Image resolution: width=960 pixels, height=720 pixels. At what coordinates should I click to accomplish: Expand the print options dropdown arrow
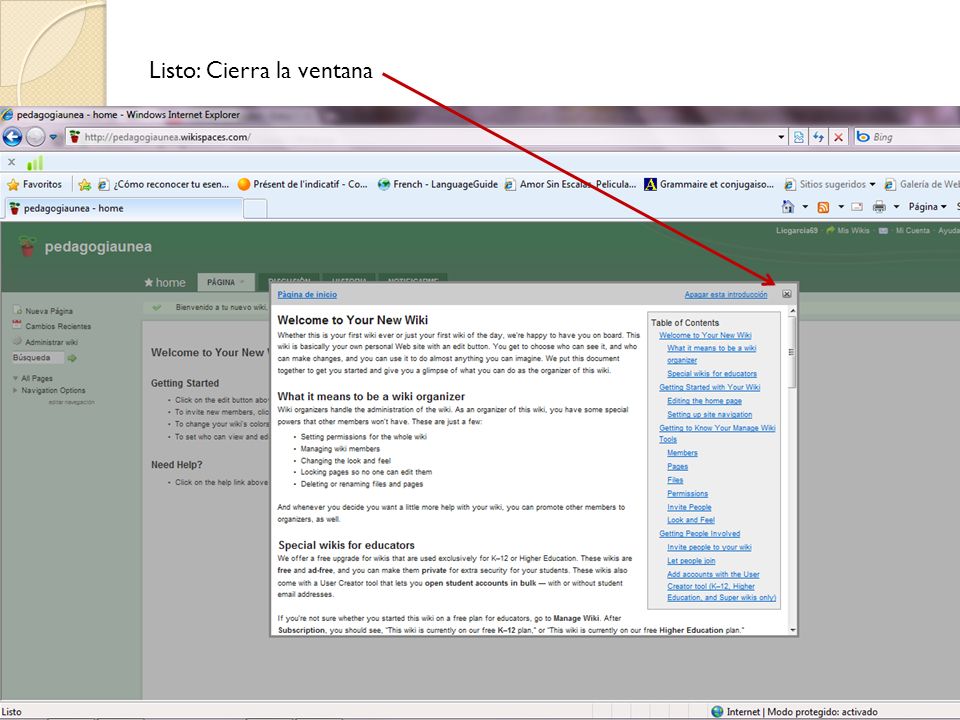click(x=896, y=207)
